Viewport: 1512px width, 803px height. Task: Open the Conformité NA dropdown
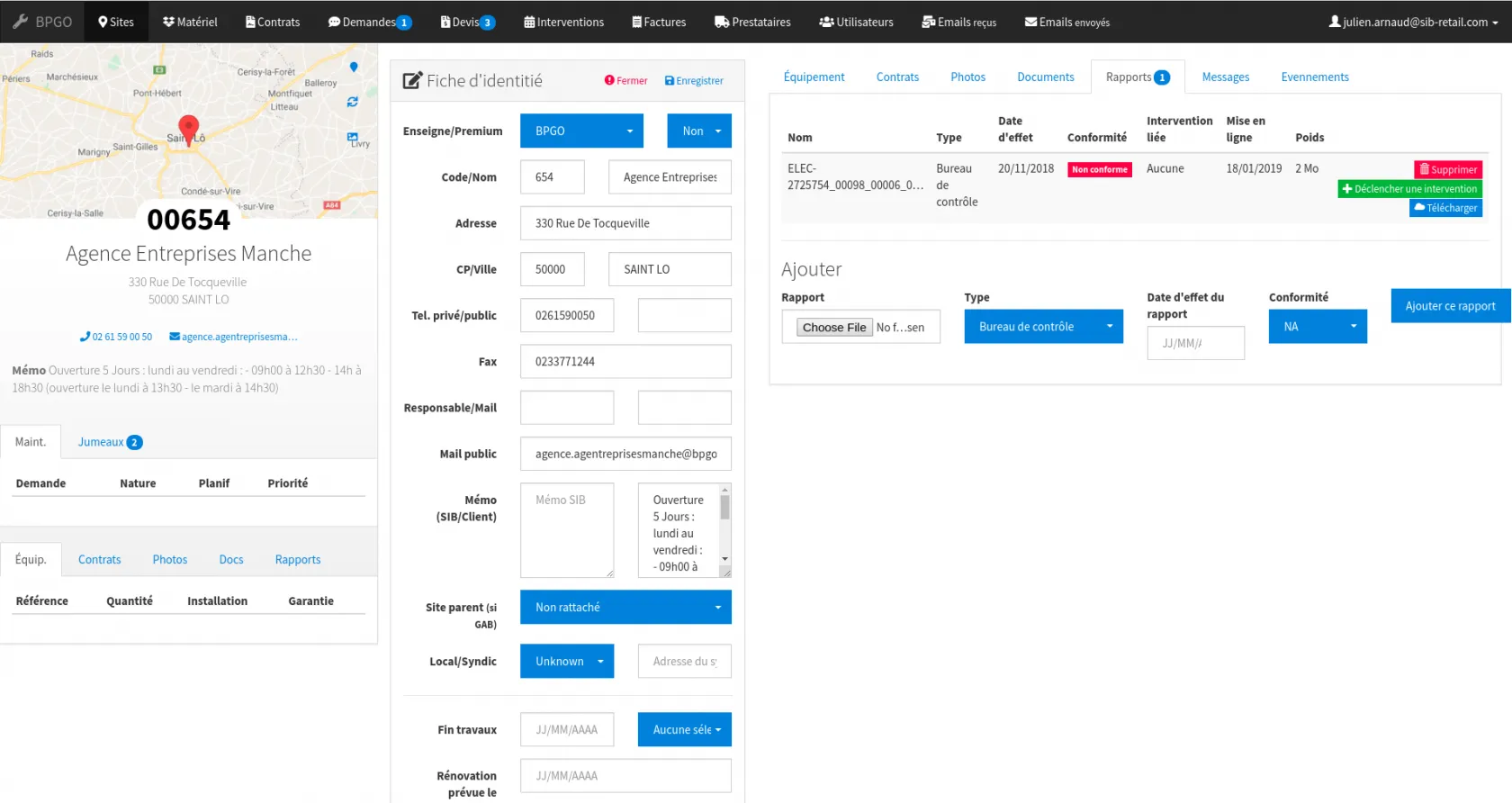1318,327
